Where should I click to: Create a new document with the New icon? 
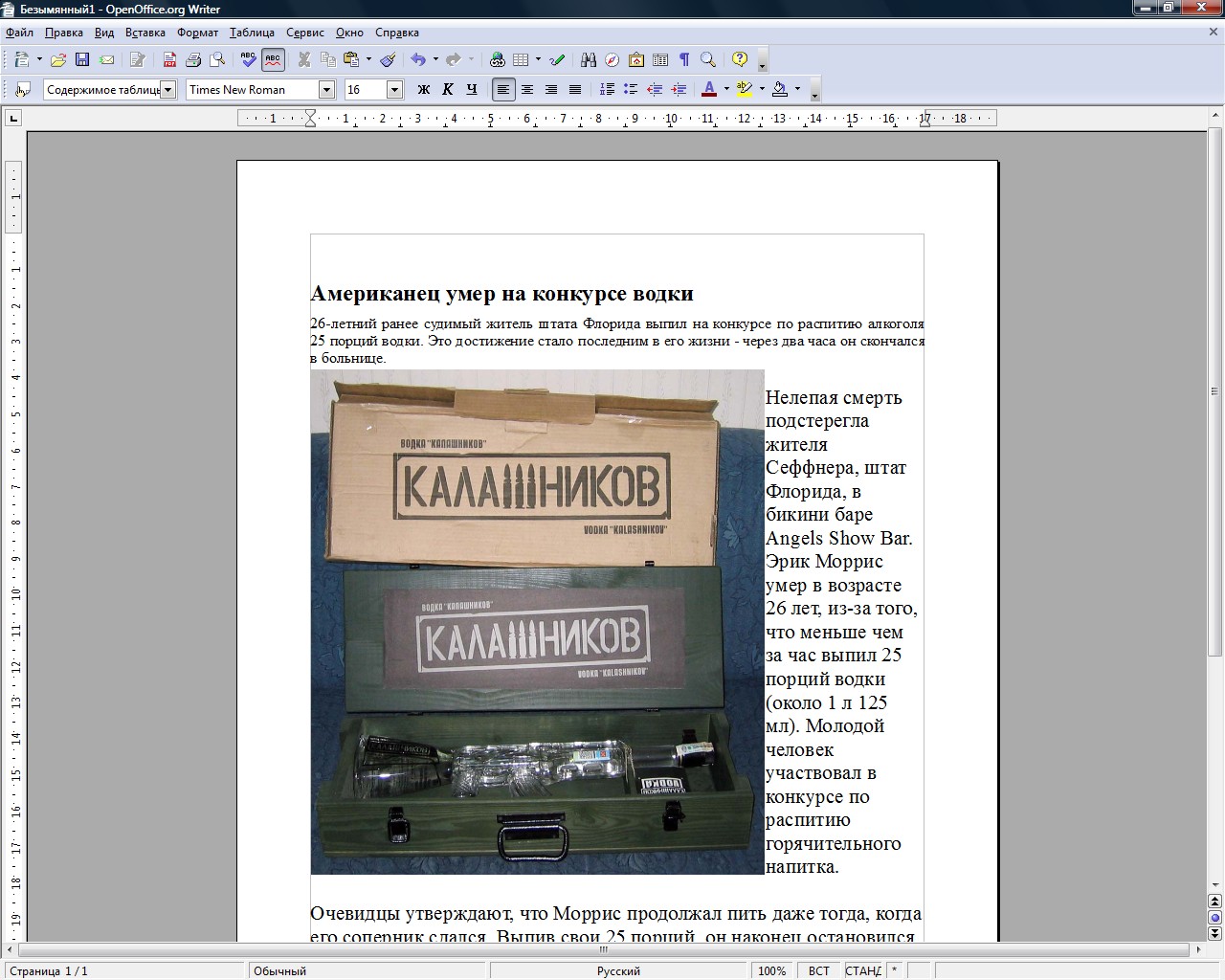(x=21, y=59)
